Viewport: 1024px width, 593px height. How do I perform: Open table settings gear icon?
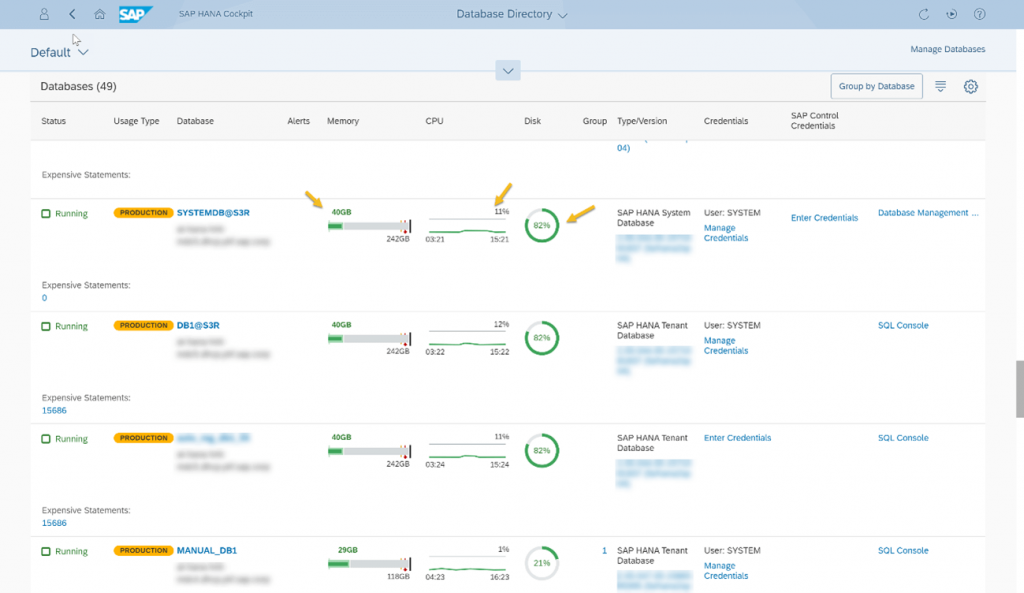point(971,86)
